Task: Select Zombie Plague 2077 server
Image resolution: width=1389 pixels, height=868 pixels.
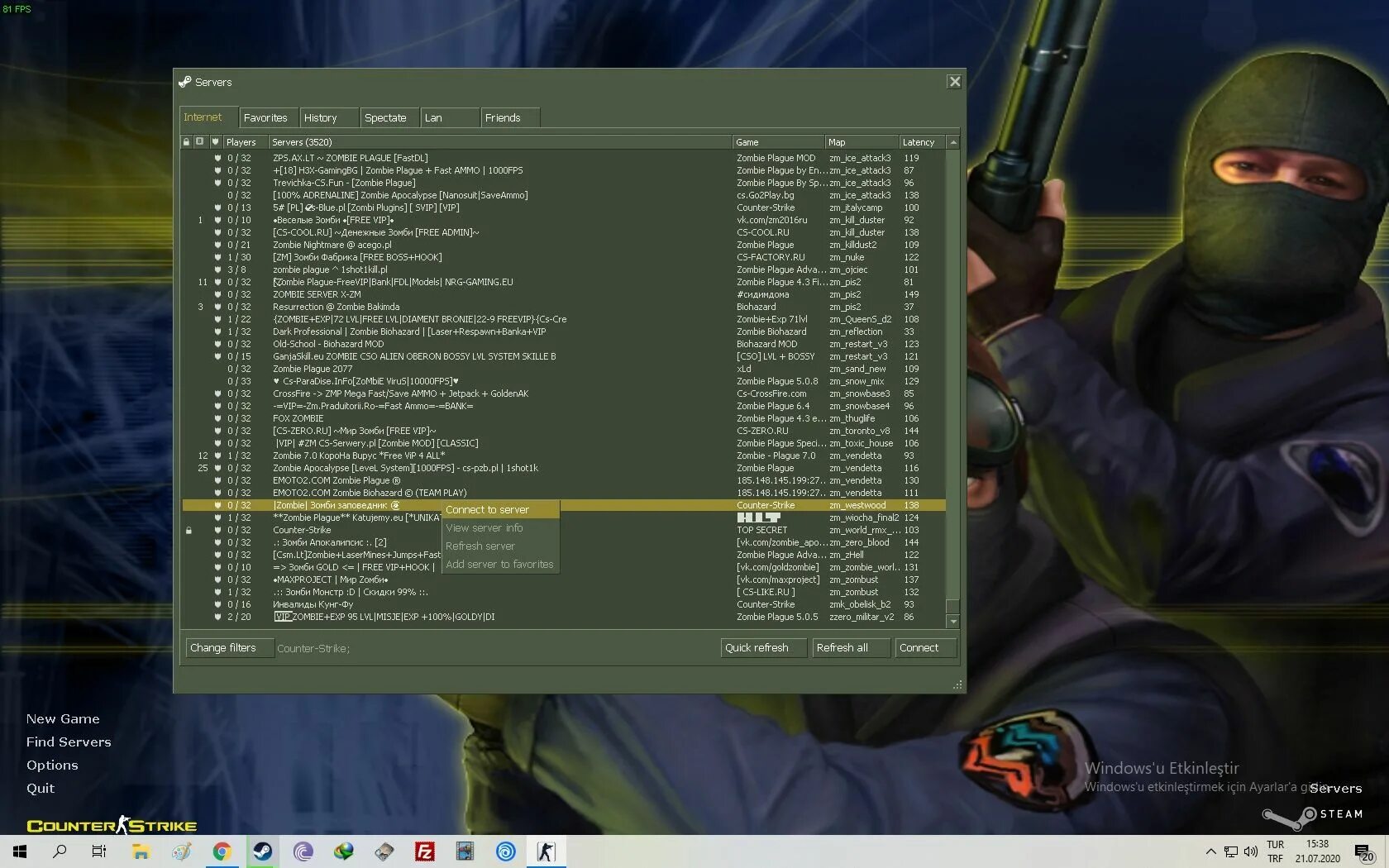Action: (563, 369)
